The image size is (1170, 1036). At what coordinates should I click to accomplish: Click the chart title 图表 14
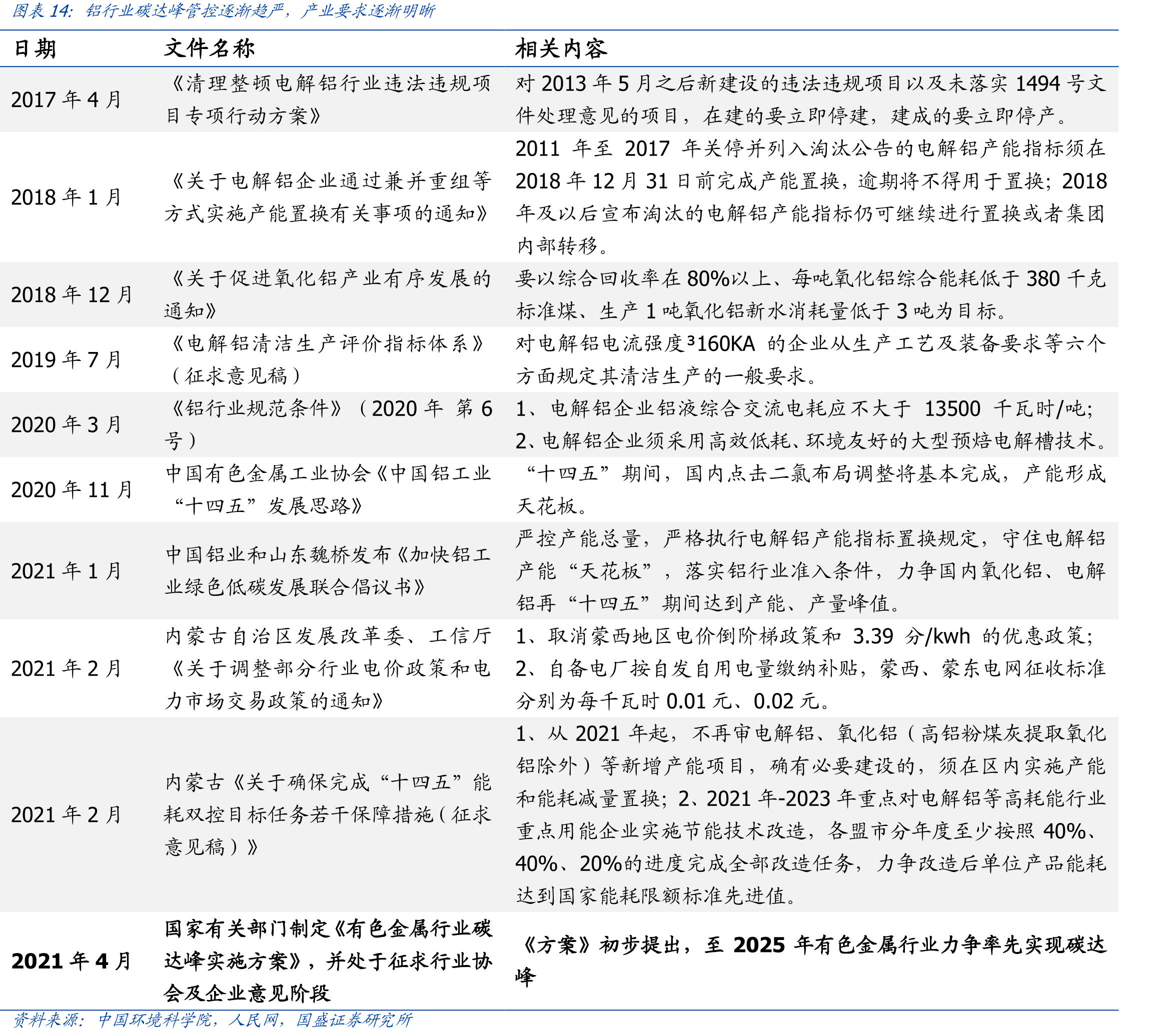(x=223, y=11)
